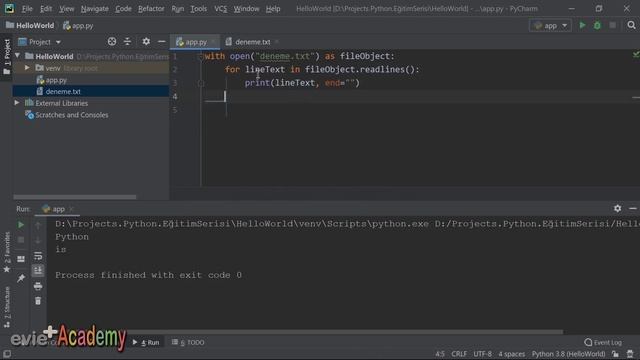The height and width of the screenshot is (360, 640).
Task: Print the console output
Action: (38, 286)
